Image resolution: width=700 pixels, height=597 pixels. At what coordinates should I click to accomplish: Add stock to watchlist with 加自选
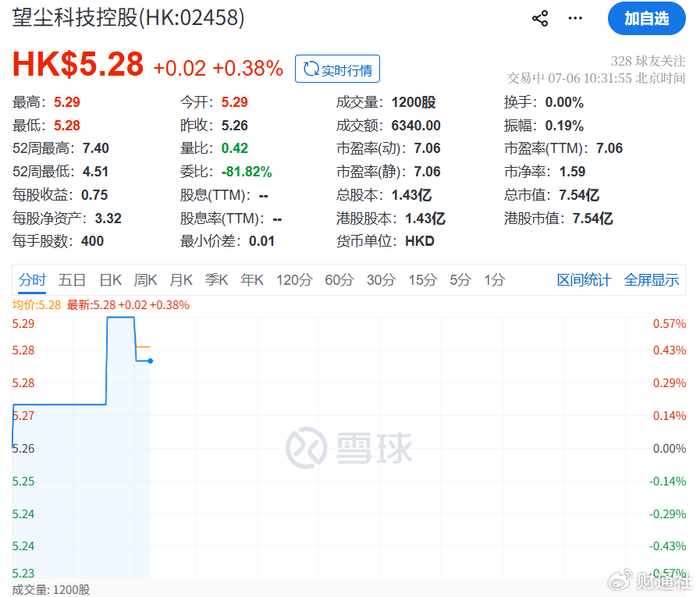pos(646,18)
